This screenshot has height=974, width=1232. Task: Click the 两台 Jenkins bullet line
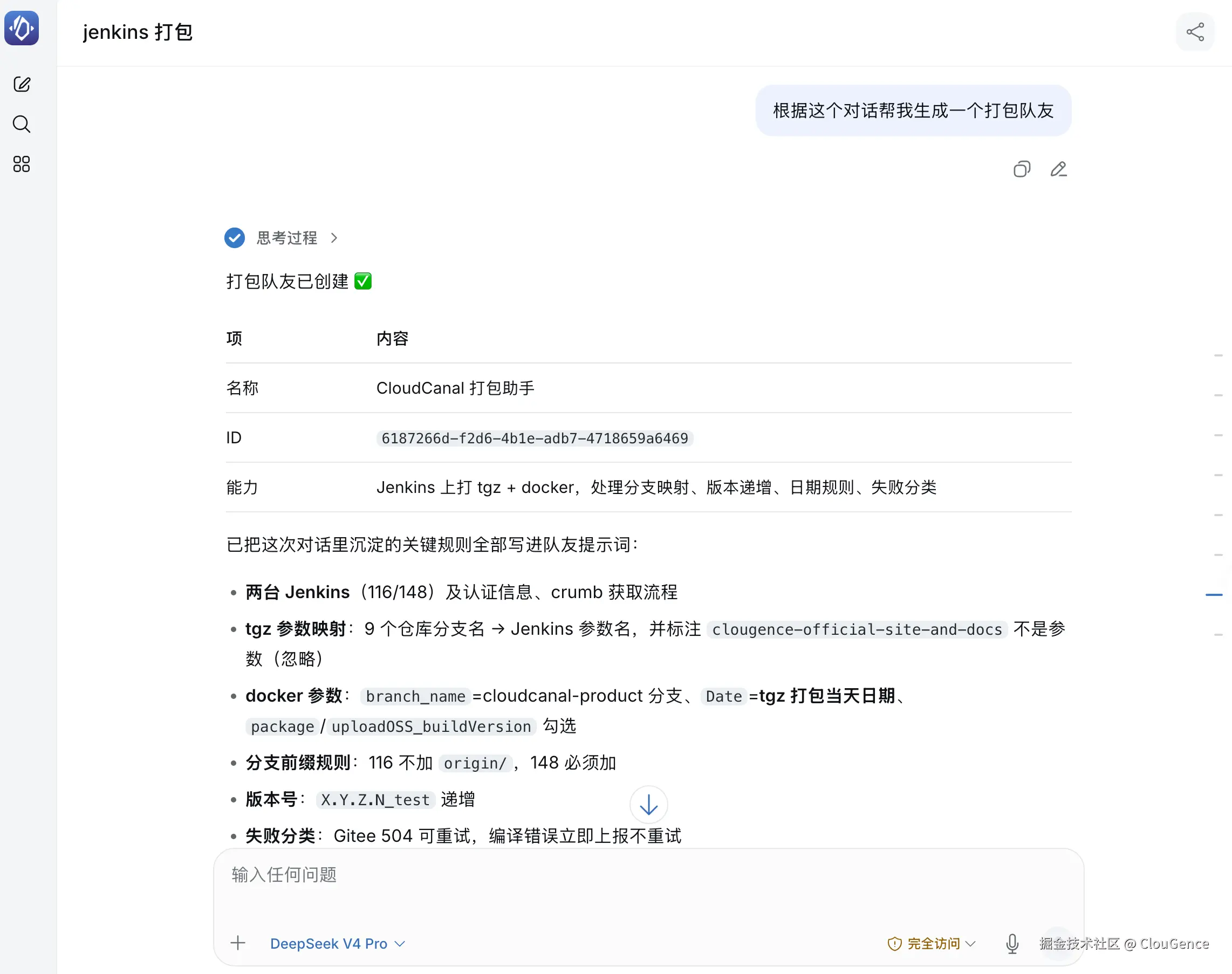(461, 593)
